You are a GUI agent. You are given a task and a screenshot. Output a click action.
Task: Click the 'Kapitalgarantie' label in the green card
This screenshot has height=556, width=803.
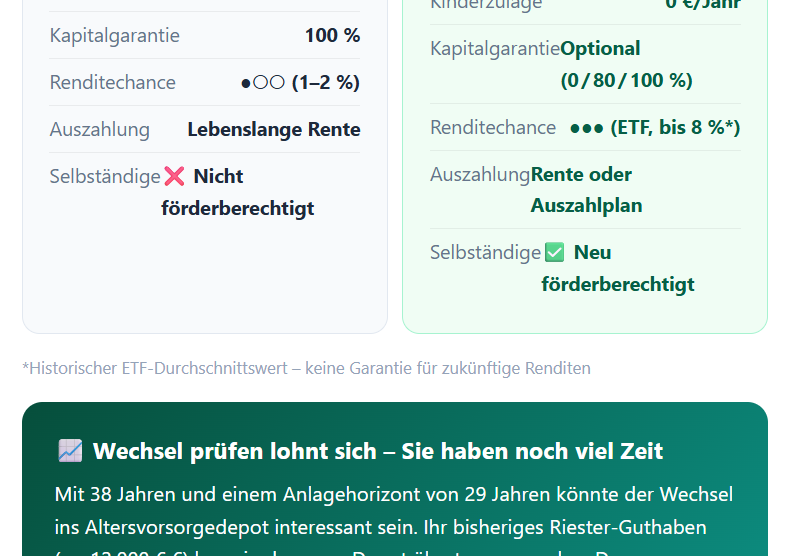tap(495, 49)
